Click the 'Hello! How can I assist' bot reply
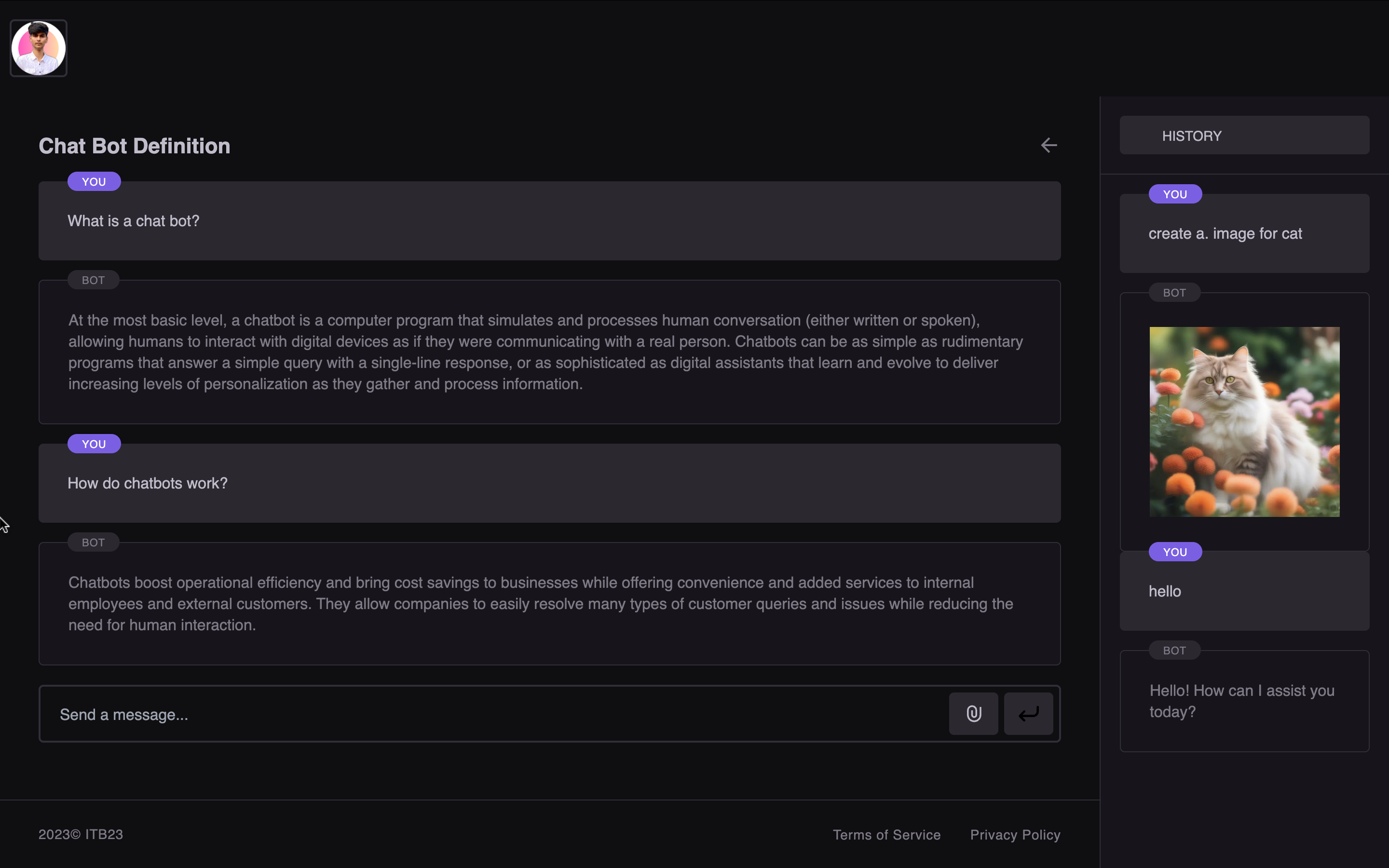 pyautogui.click(x=1241, y=701)
